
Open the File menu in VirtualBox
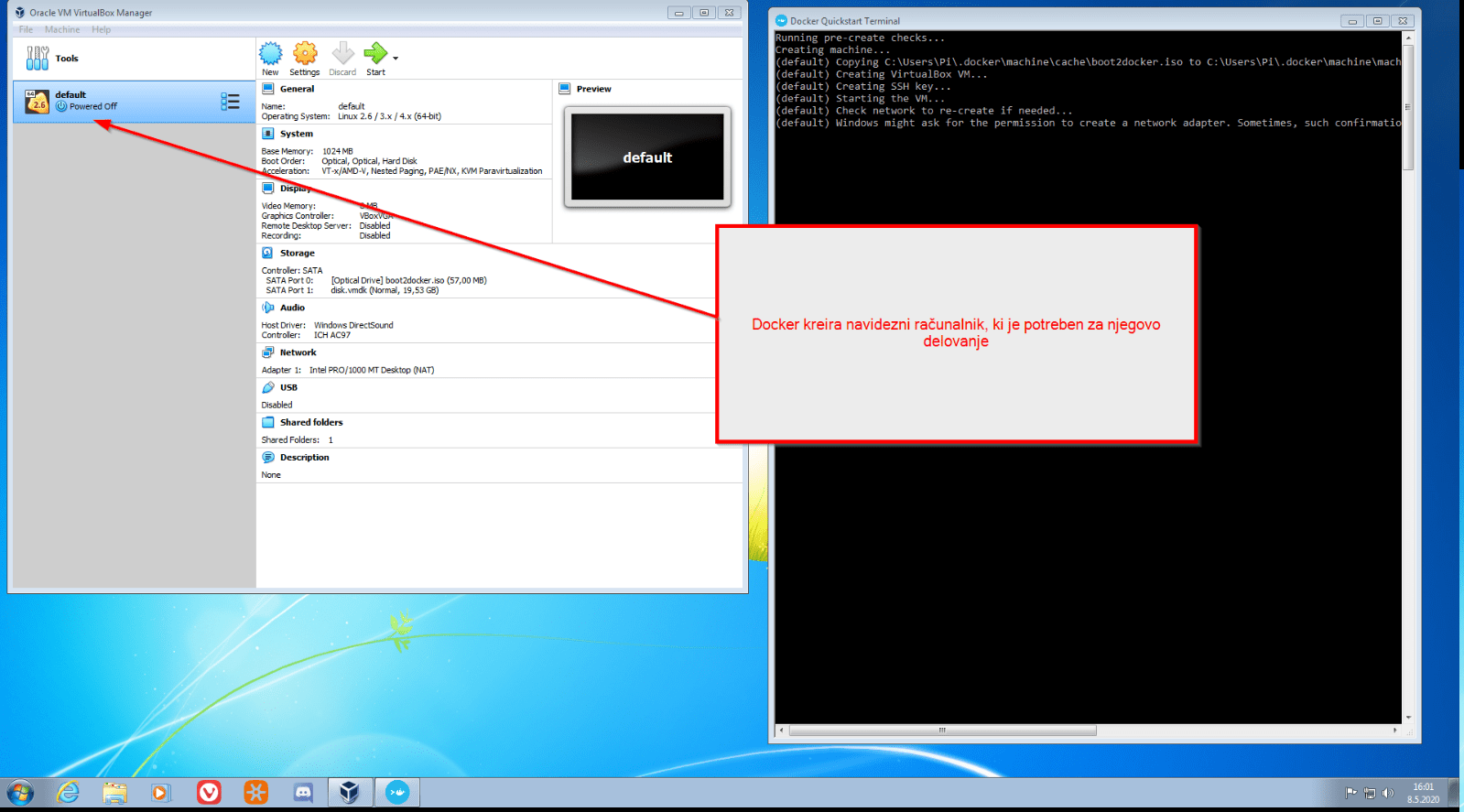point(26,29)
